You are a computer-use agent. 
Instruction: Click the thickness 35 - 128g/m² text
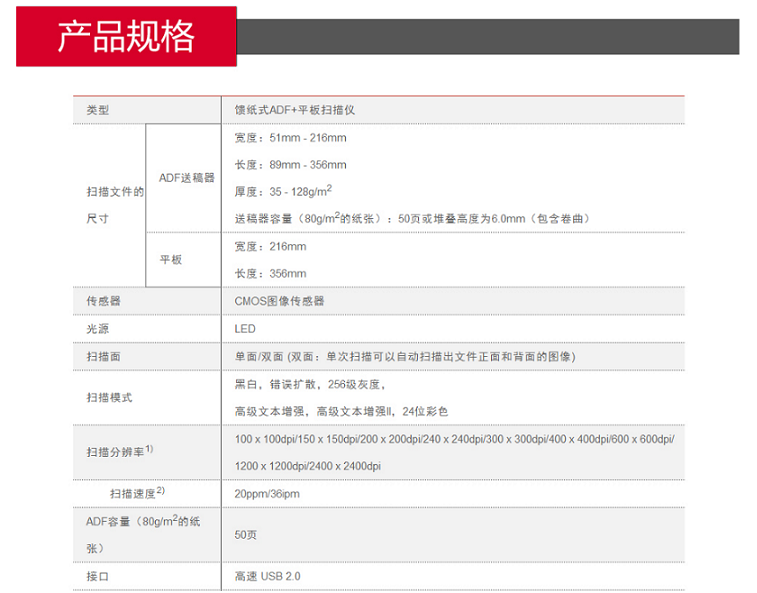click(x=283, y=191)
